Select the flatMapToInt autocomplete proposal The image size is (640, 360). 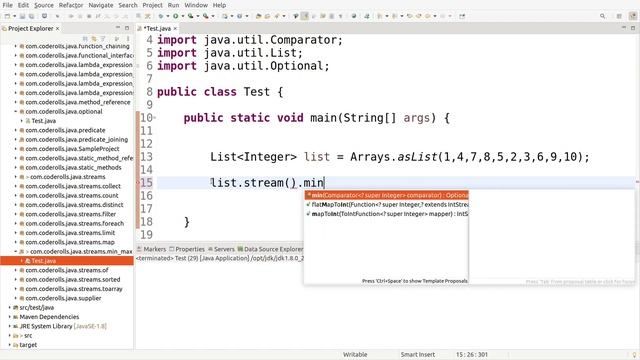pyautogui.click(x=387, y=204)
